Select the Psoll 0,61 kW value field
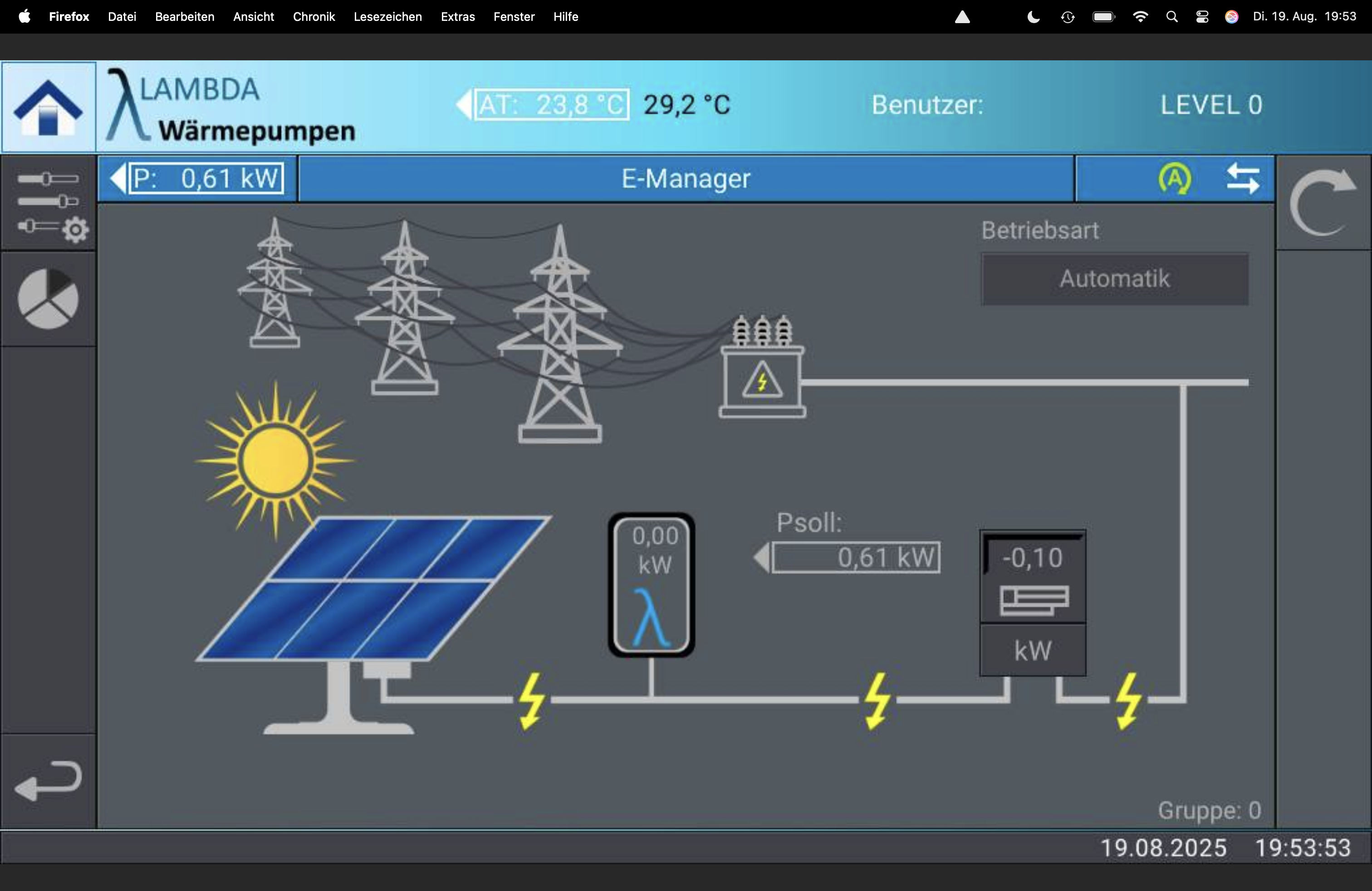Screen dimensions: 1372x891 click(x=856, y=557)
